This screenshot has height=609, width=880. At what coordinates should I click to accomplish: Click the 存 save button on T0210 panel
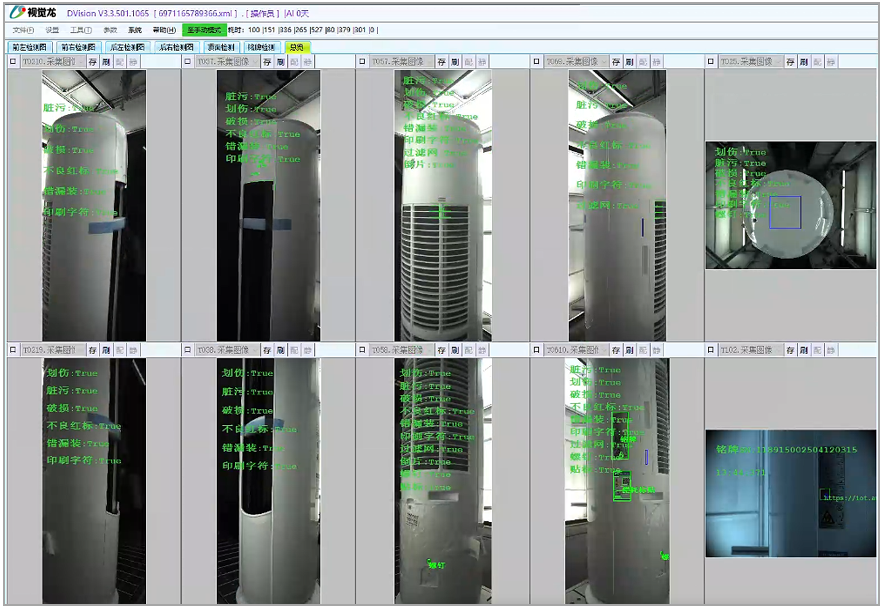tap(92, 62)
